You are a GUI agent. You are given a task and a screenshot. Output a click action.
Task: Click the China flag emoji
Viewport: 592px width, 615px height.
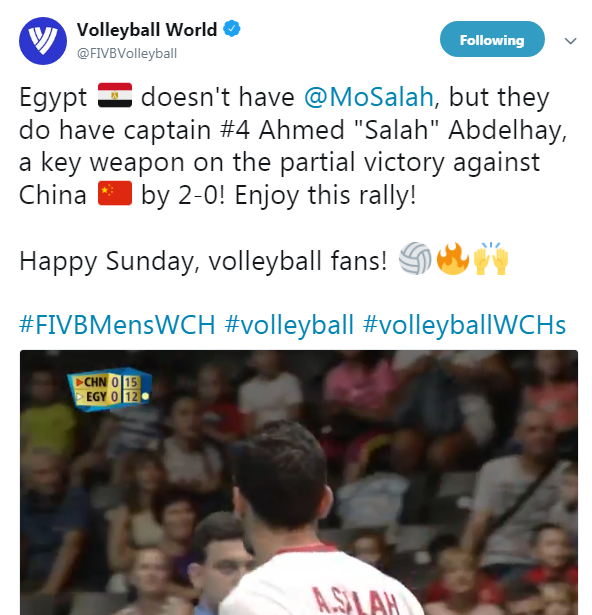coord(115,193)
